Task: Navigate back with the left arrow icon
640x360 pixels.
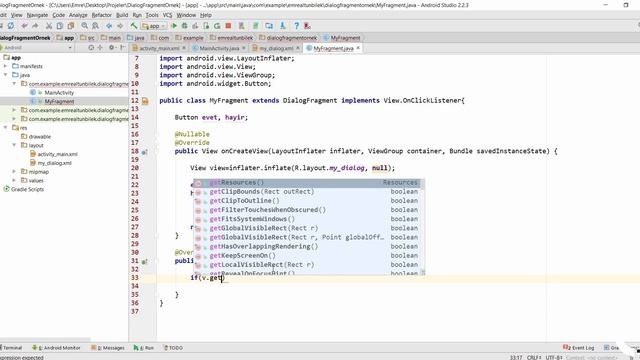Action: [109, 26]
